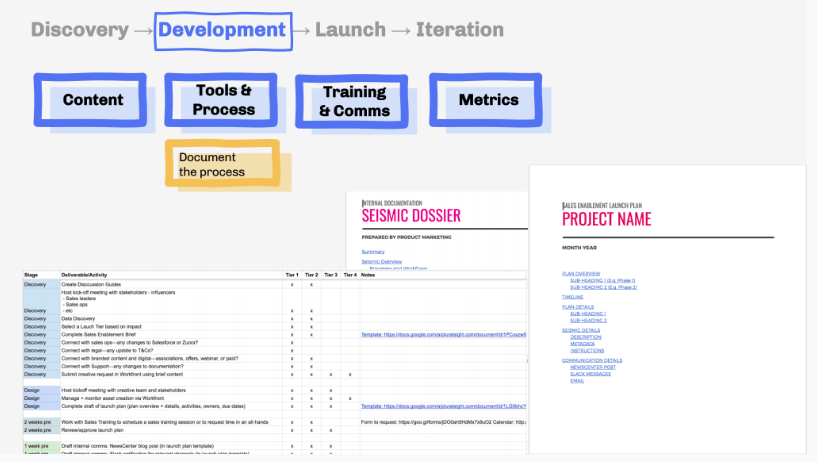Open SUB-HEADING 1 under Plan Details
Viewport: 817px width, 462px height.
point(588,314)
